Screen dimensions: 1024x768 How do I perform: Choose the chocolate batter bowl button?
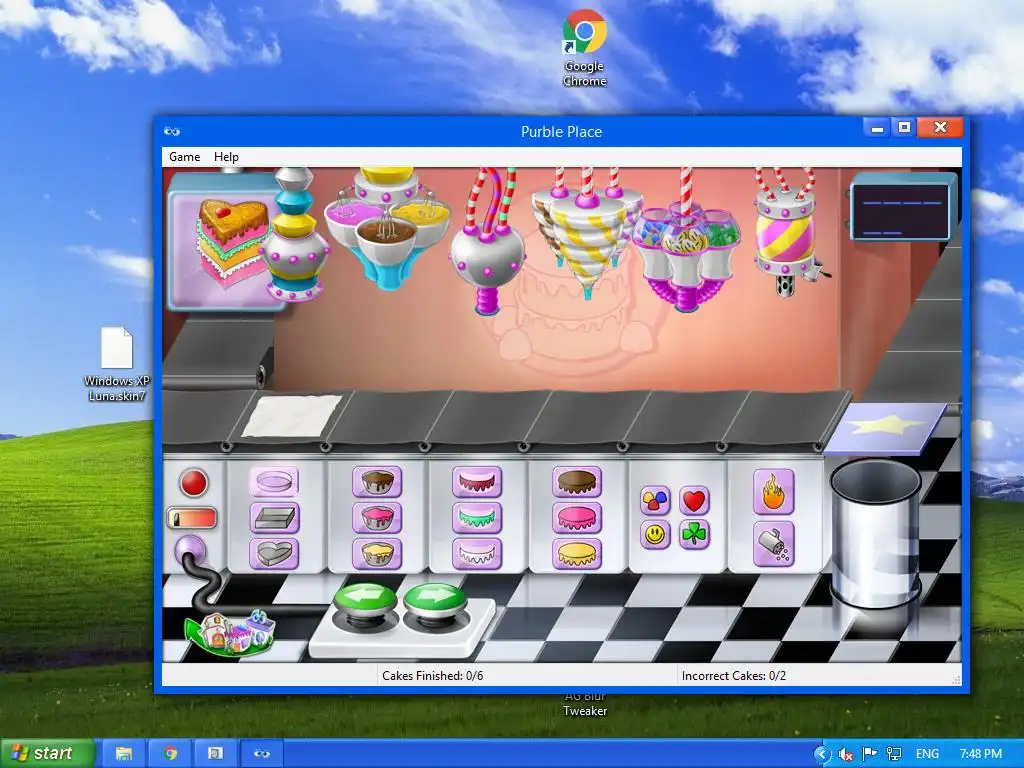[377, 482]
